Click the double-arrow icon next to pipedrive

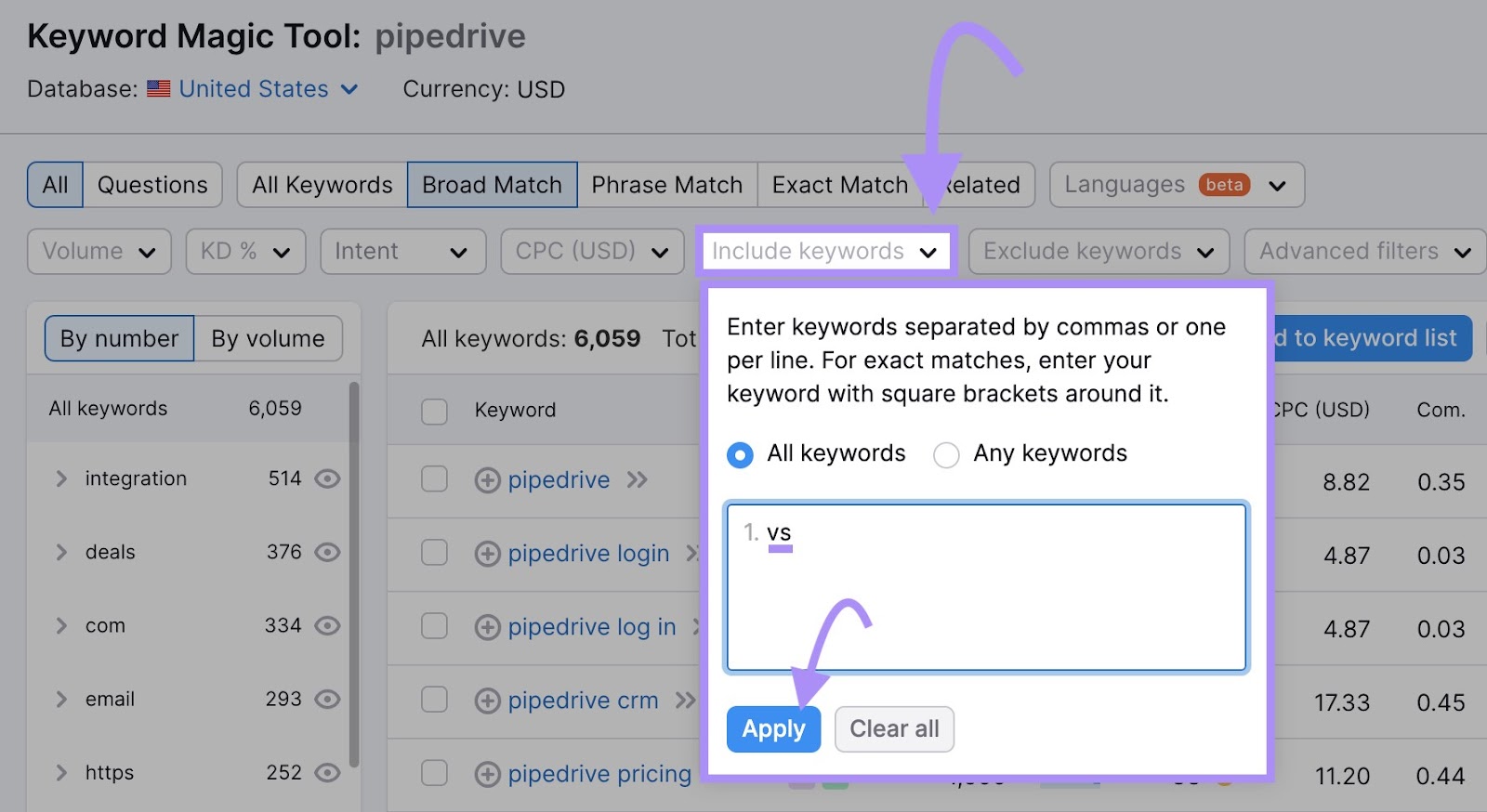click(x=638, y=480)
